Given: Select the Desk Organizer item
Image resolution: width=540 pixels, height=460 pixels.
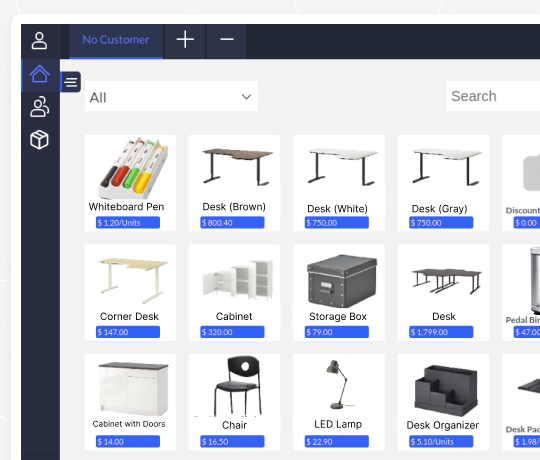Looking at the screenshot, I should tap(443, 402).
